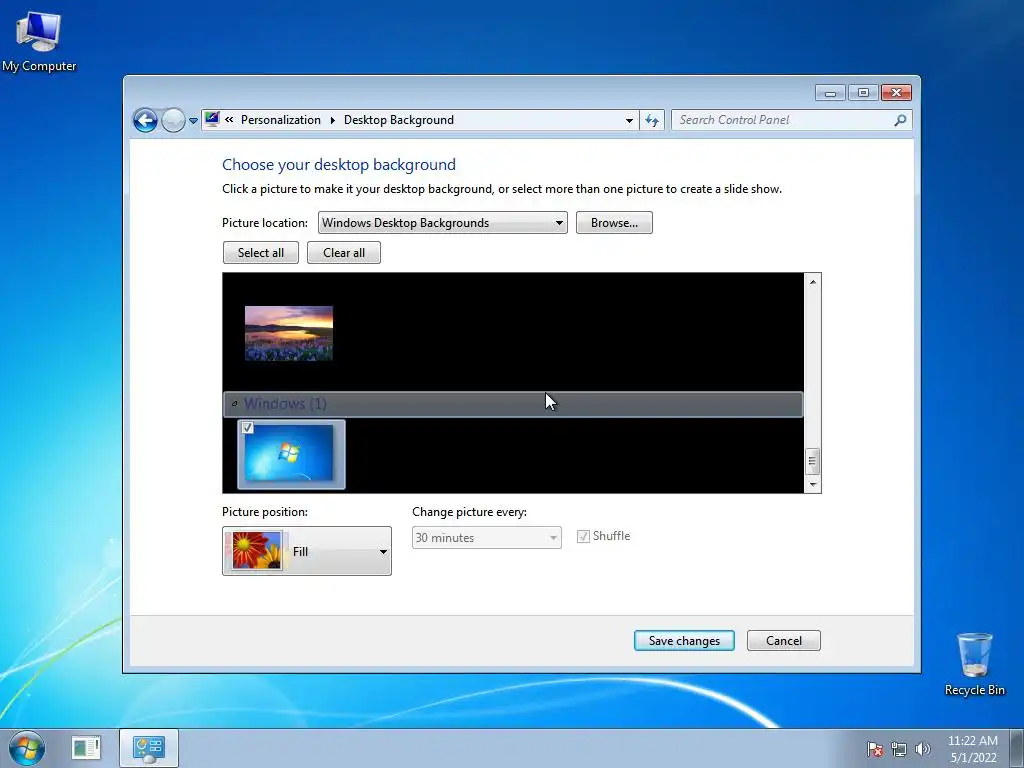Click the taskbar clock showing 11:22 AM

[x=973, y=749]
